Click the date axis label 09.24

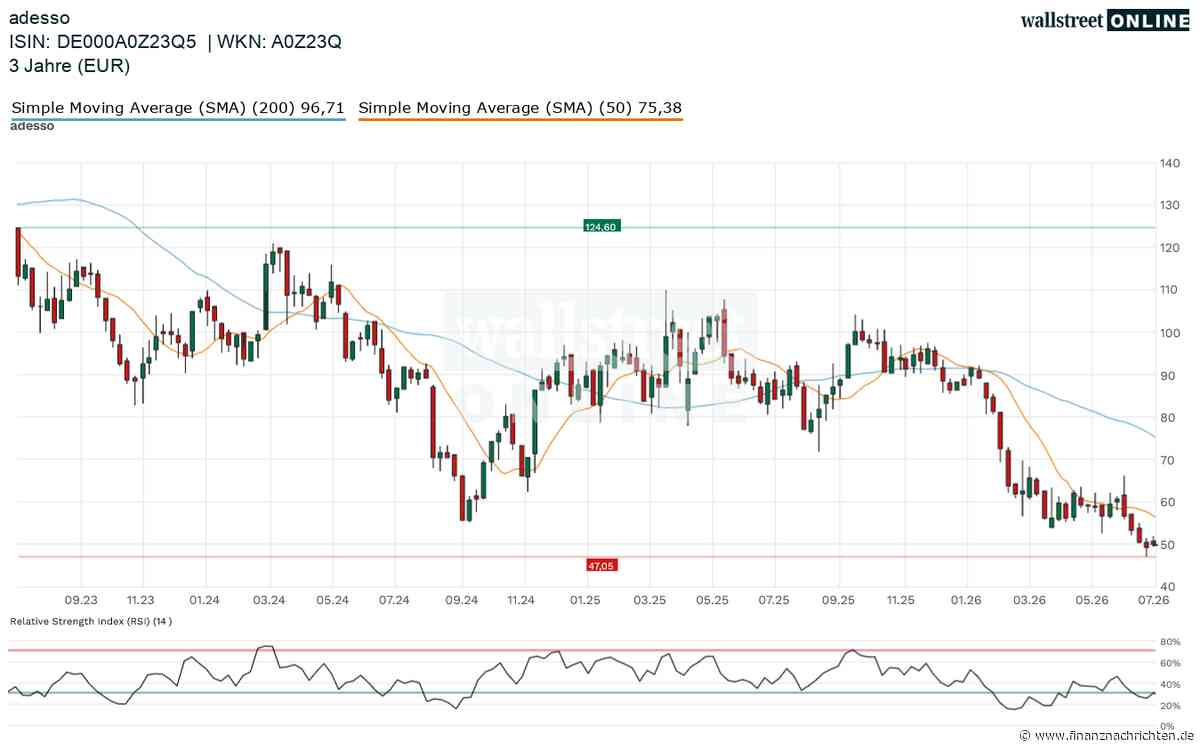point(460,600)
